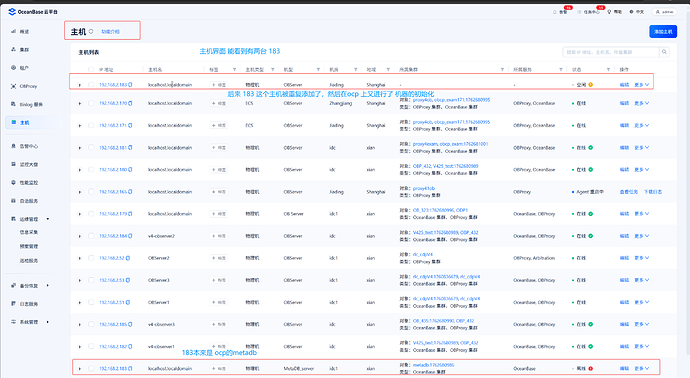
Task: Click the OceanBase cloud platform logo
Action: tap(33, 11)
